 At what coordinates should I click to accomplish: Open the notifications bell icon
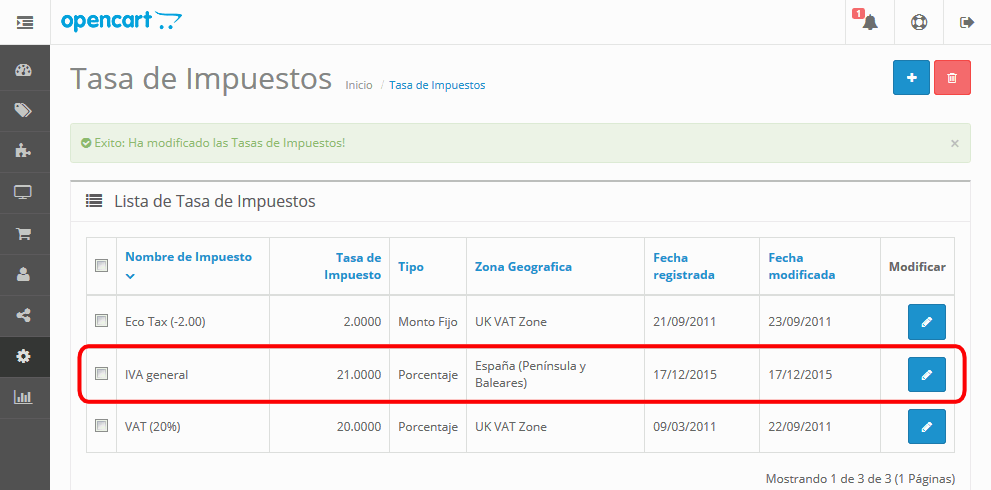[870, 22]
